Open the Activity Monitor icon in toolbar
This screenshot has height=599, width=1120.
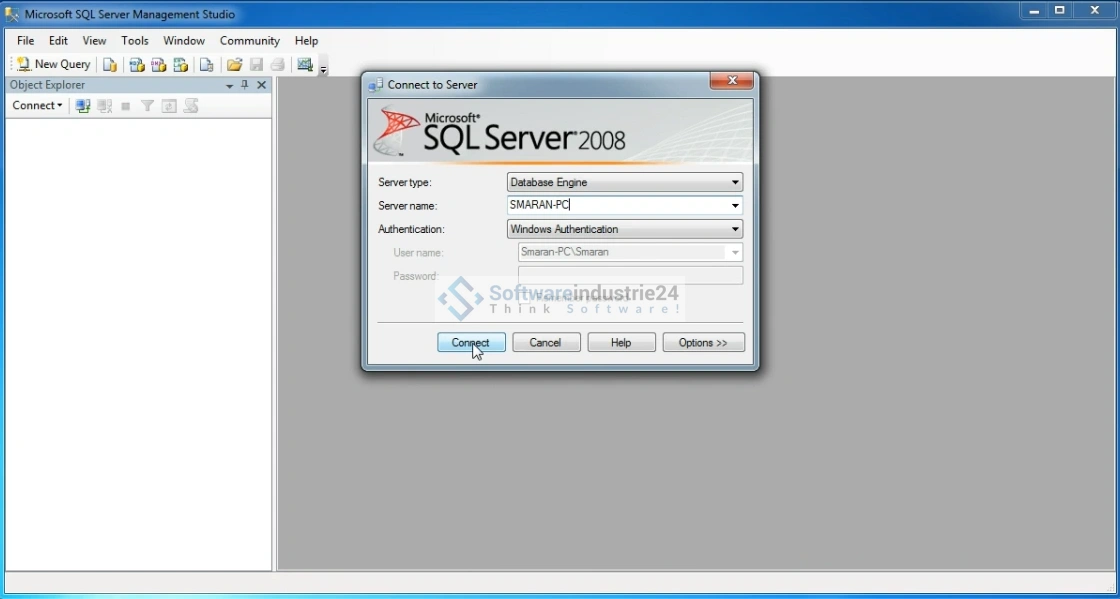pos(305,65)
